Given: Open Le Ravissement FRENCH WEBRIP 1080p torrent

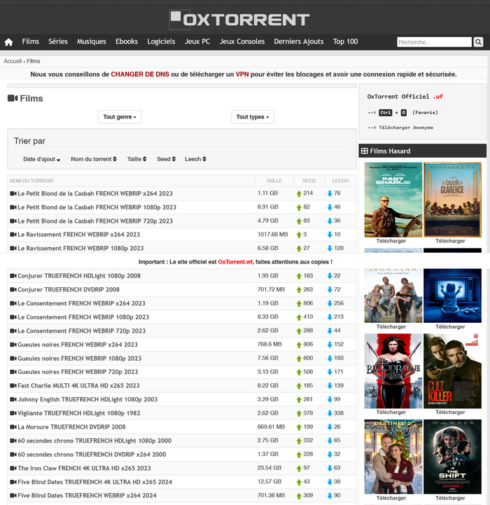Looking at the screenshot, I should pos(80,248).
